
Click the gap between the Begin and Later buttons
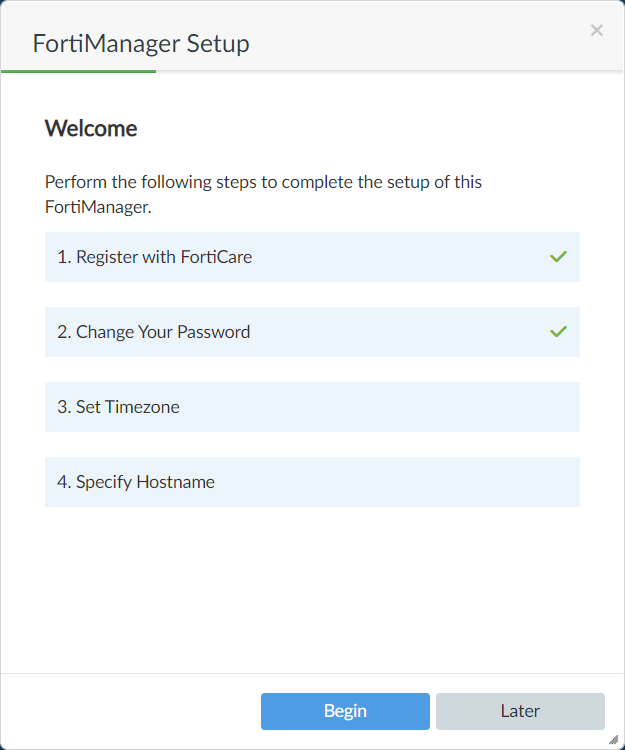[433, 711]
